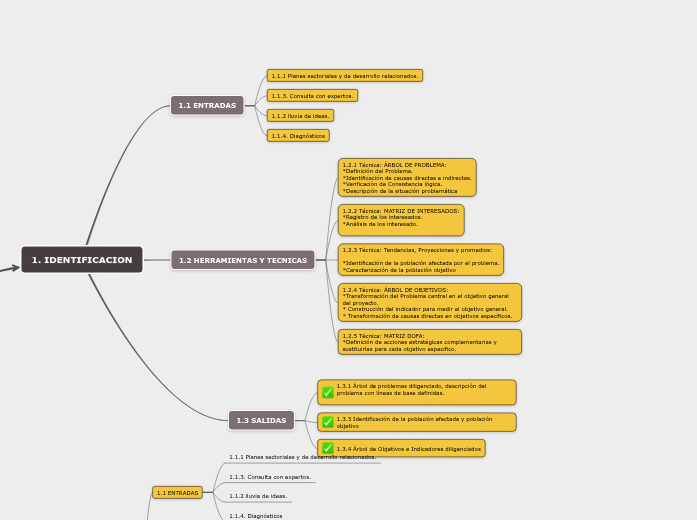
Task: Click the plain-text 1.1.3 Consulta con expertos item
Action: tap(270, 477)
